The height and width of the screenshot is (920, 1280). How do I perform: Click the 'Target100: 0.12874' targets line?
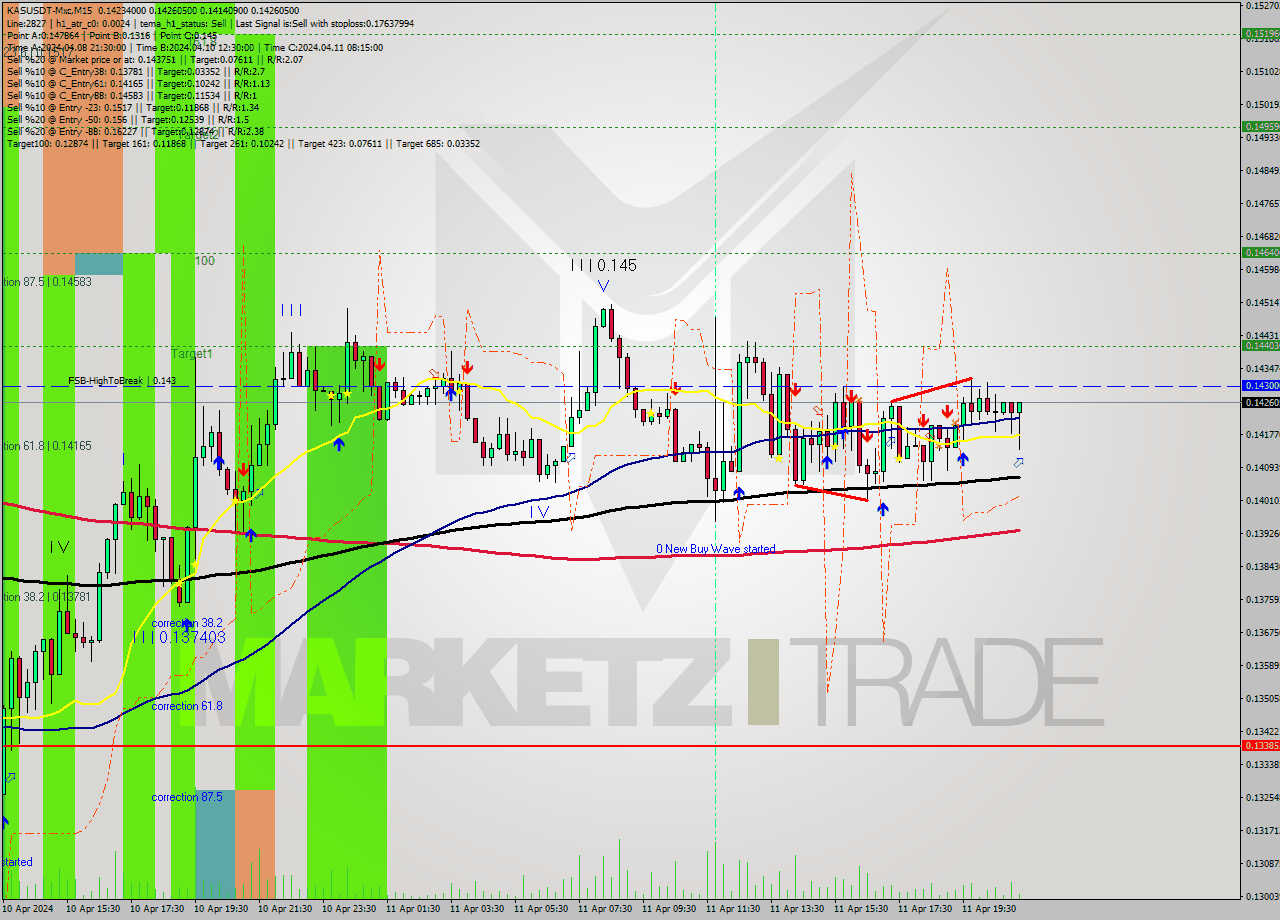(243, 143)
